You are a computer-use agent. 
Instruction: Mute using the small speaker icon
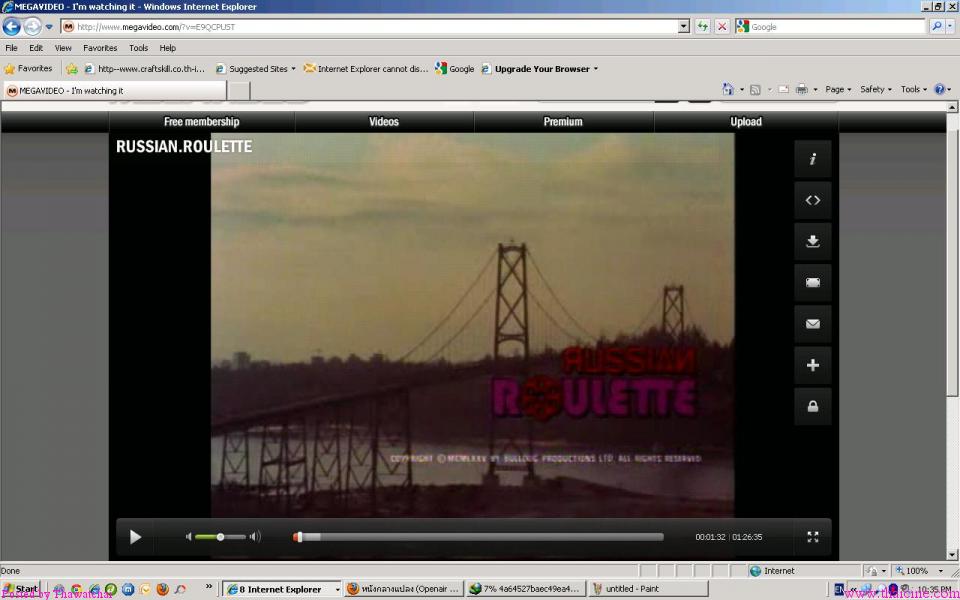point(189,537)
